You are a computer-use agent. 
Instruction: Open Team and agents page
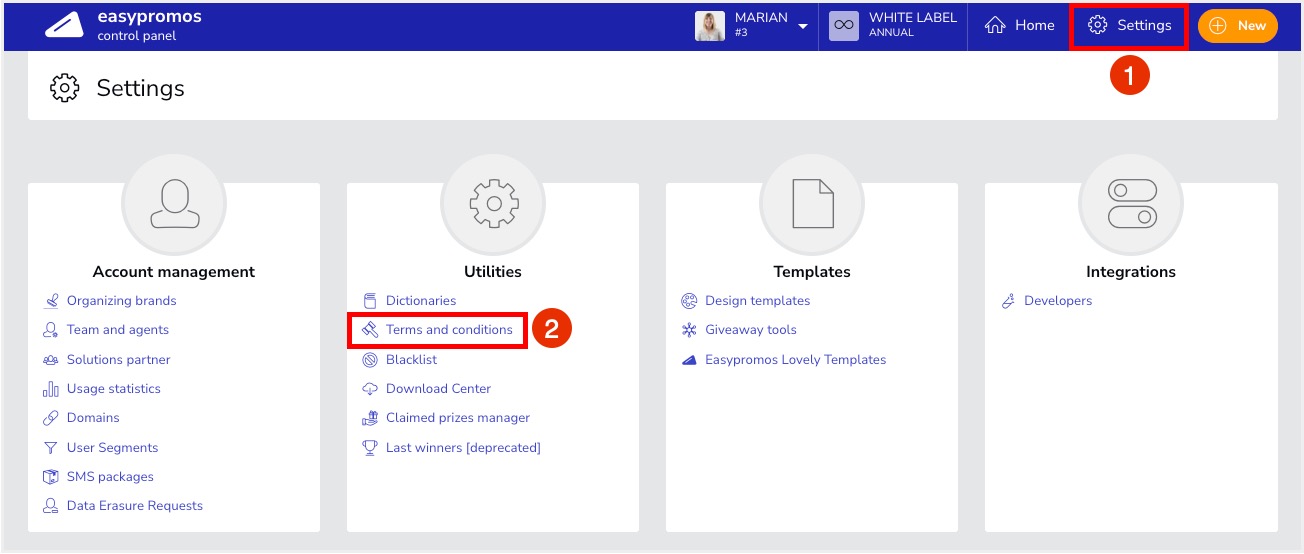117,330
